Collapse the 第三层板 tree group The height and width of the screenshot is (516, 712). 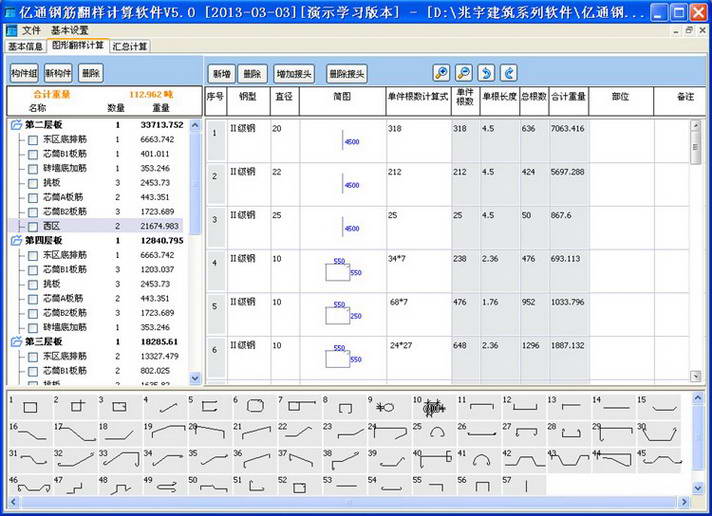click(16, 342)
